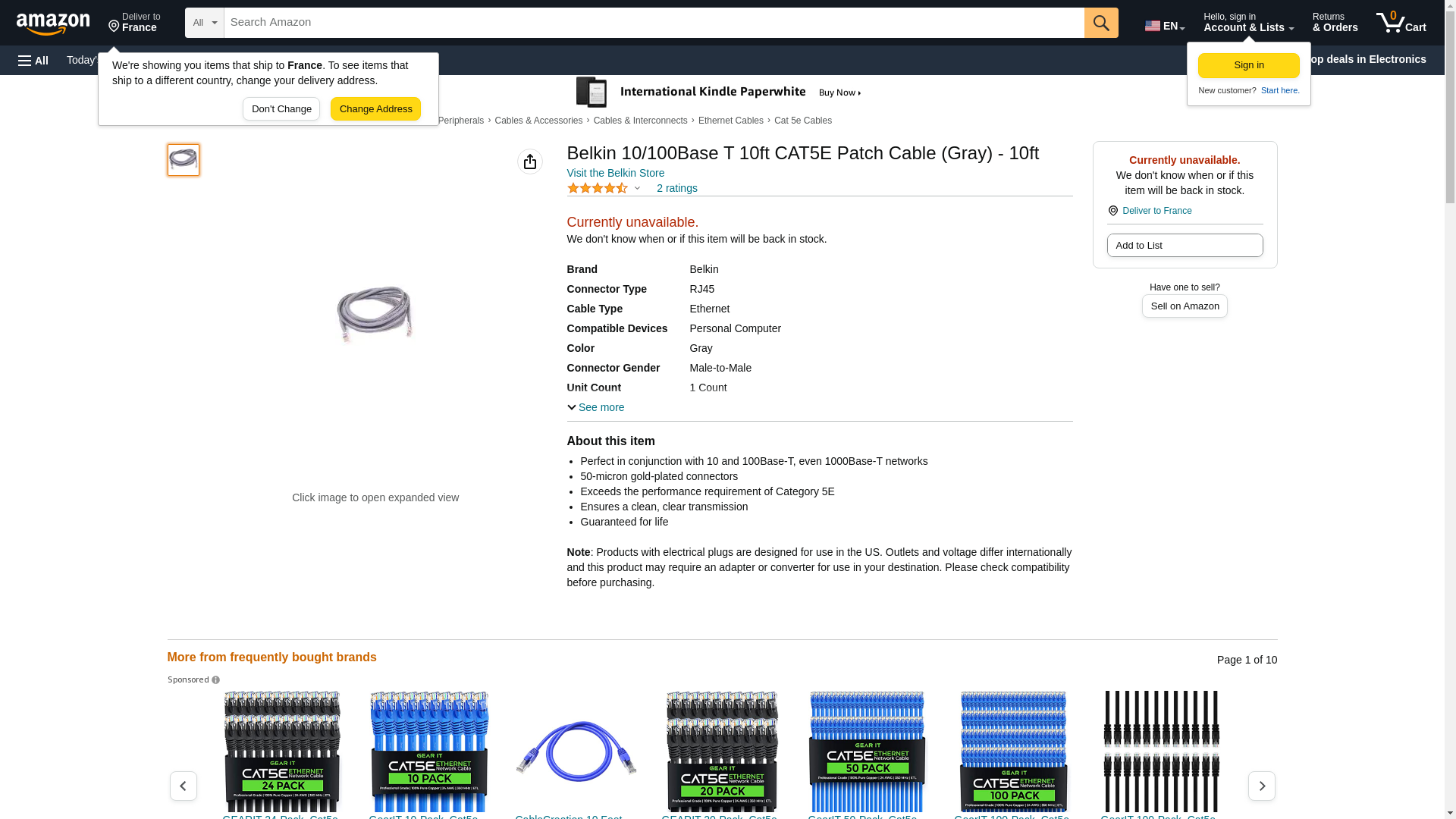Visit the Belkin Store link

[x=615, y=173]
